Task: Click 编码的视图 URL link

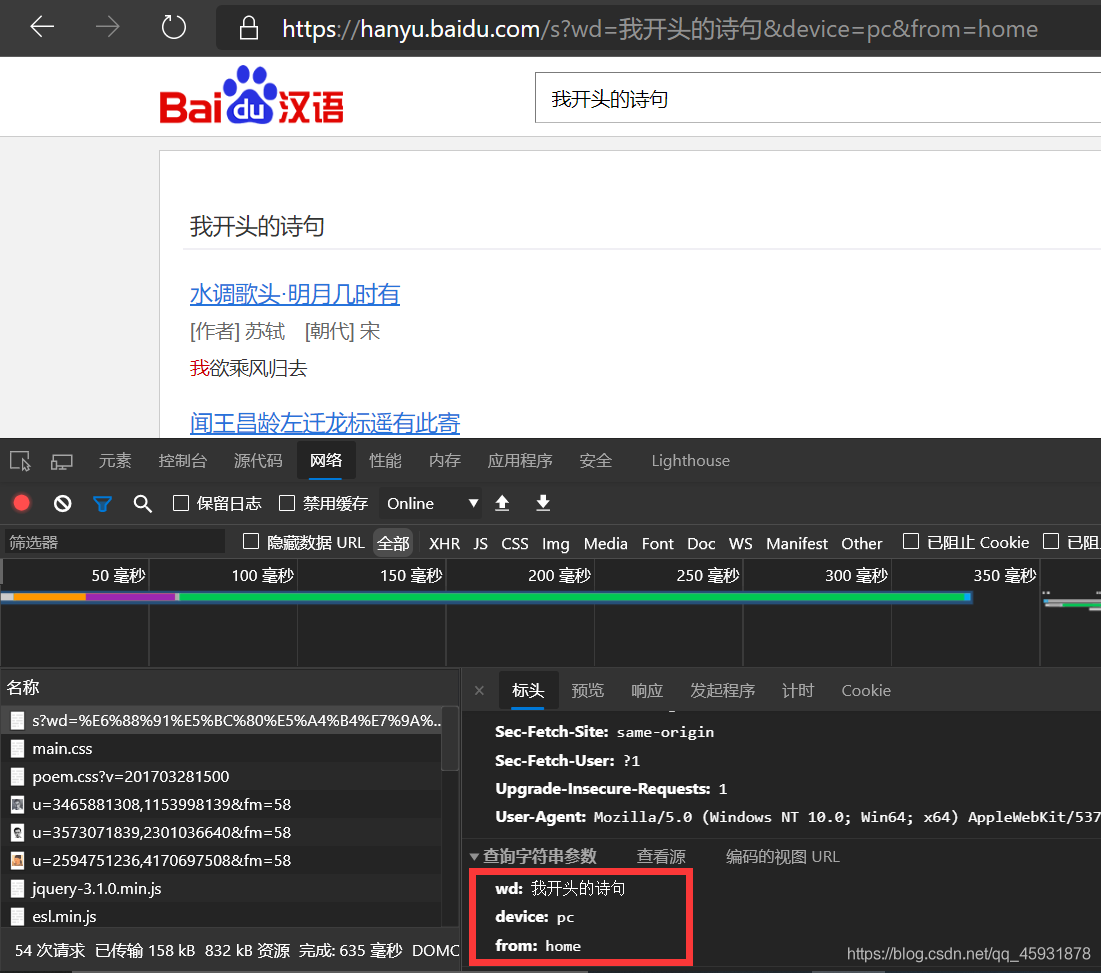Action: coord(782,856)
